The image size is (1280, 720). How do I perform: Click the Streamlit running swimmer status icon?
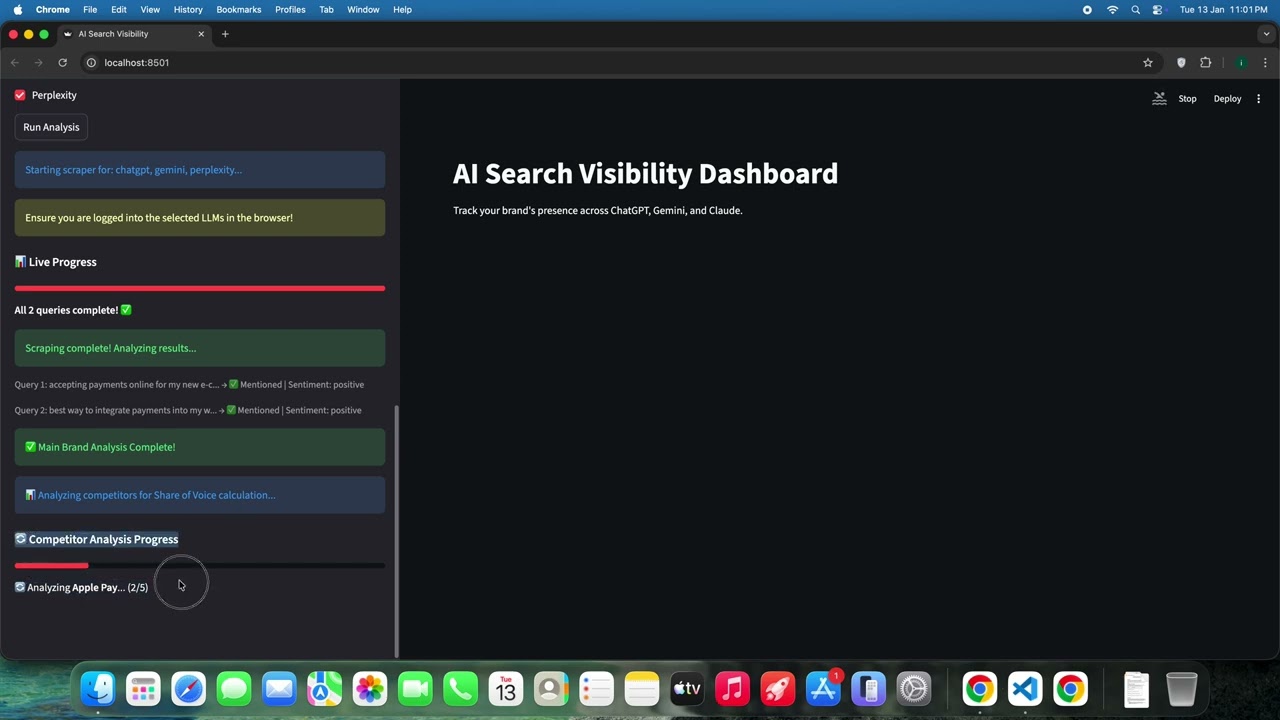[x=1159, y=99]
